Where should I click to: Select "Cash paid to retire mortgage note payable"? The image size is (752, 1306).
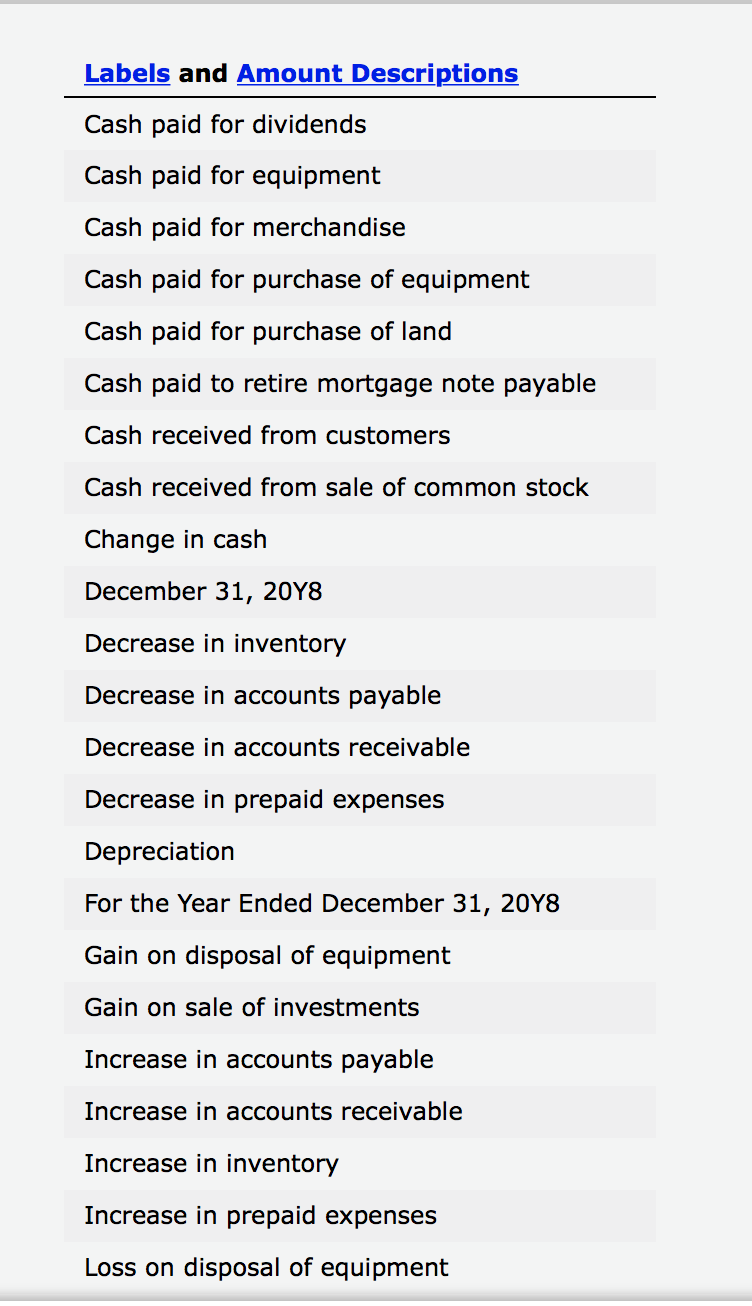tap(339, 383)
